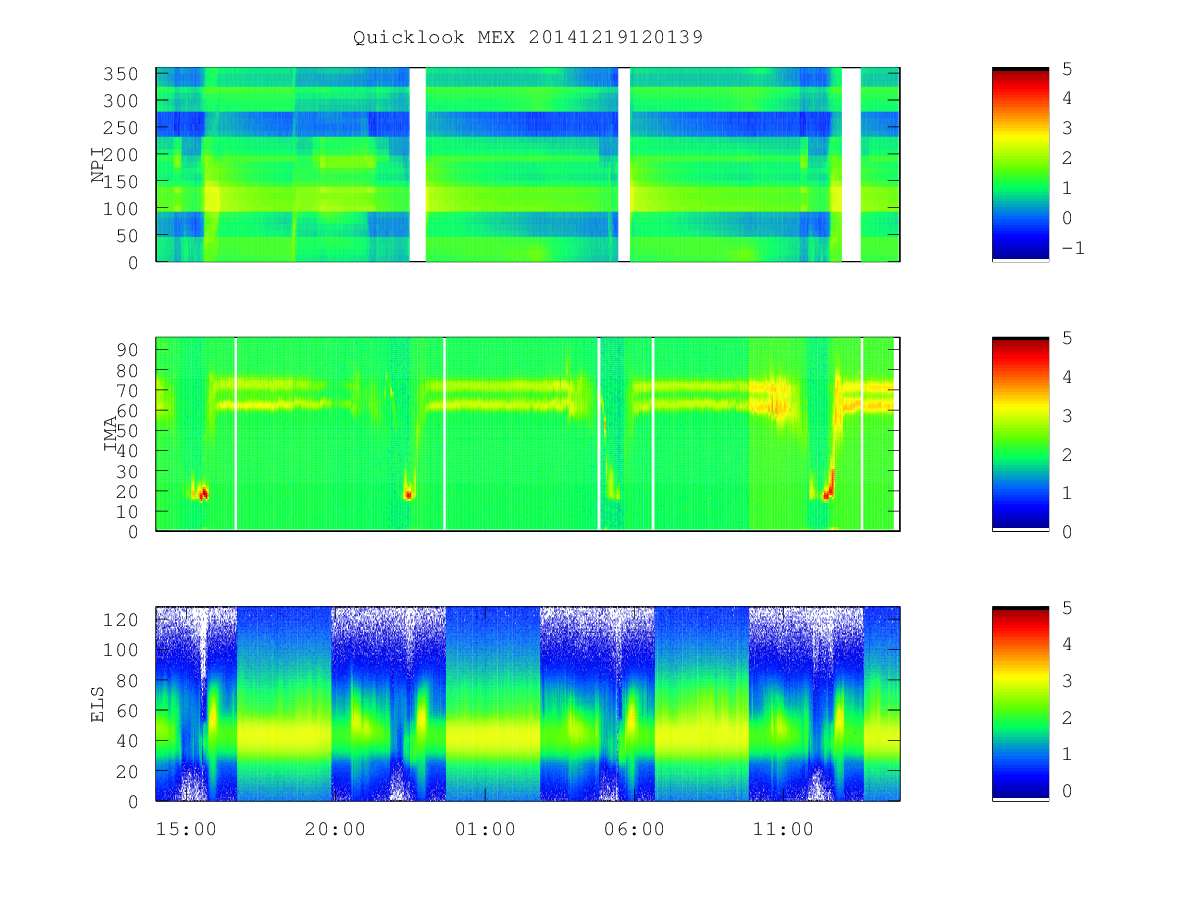Click the 06:00 time tick label
Screen dimensions: 1200x900
(x=634, y=830)
